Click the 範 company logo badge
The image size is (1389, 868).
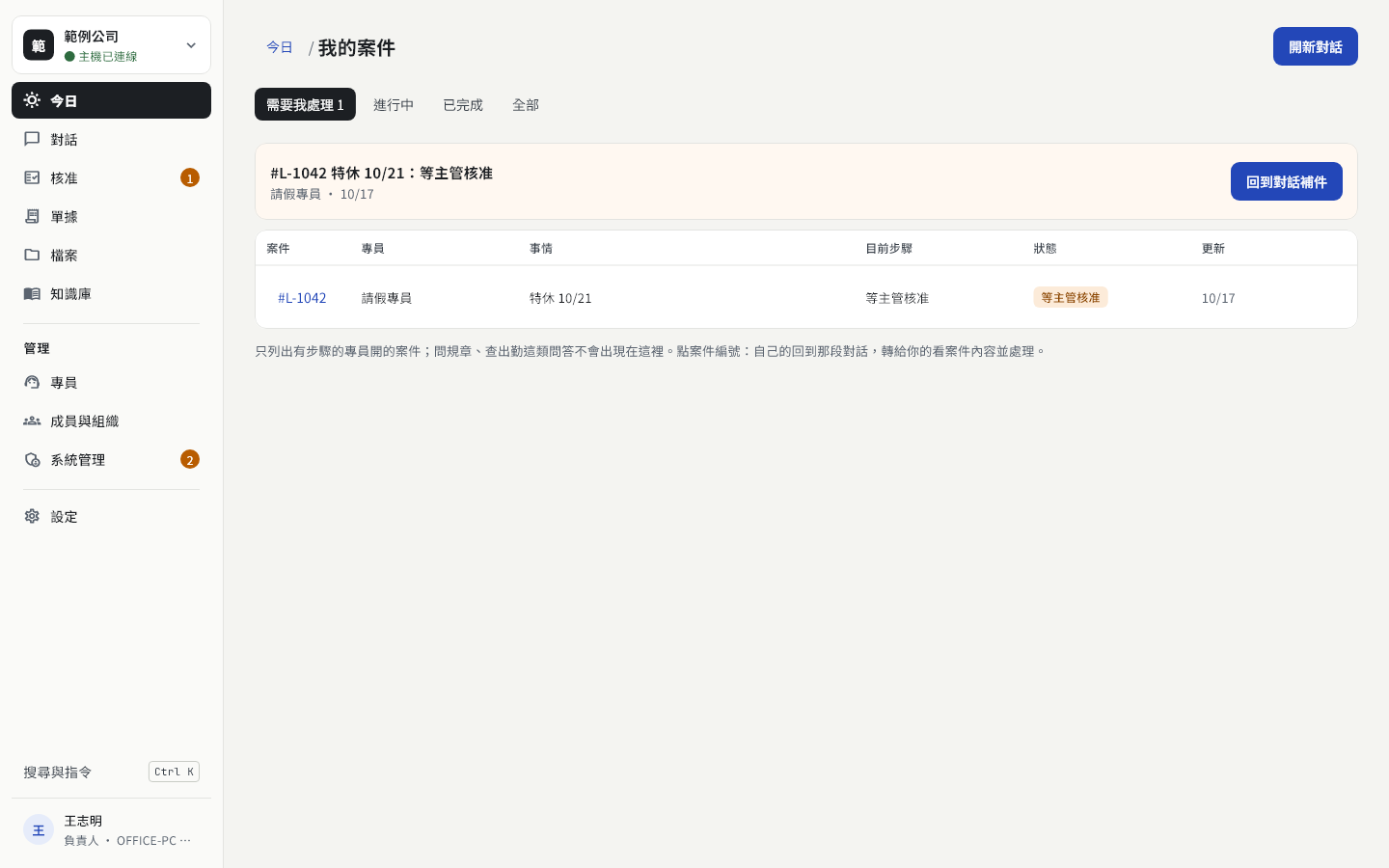[x=39, y=45]
